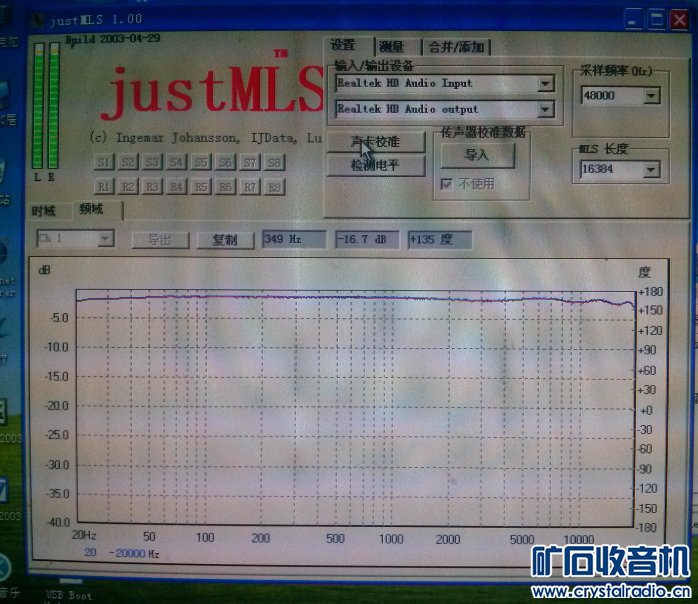Screen dimensions: 698x604
Task: Open the Realtek HD Audio output dropdown
Action: tap(545, 109)
